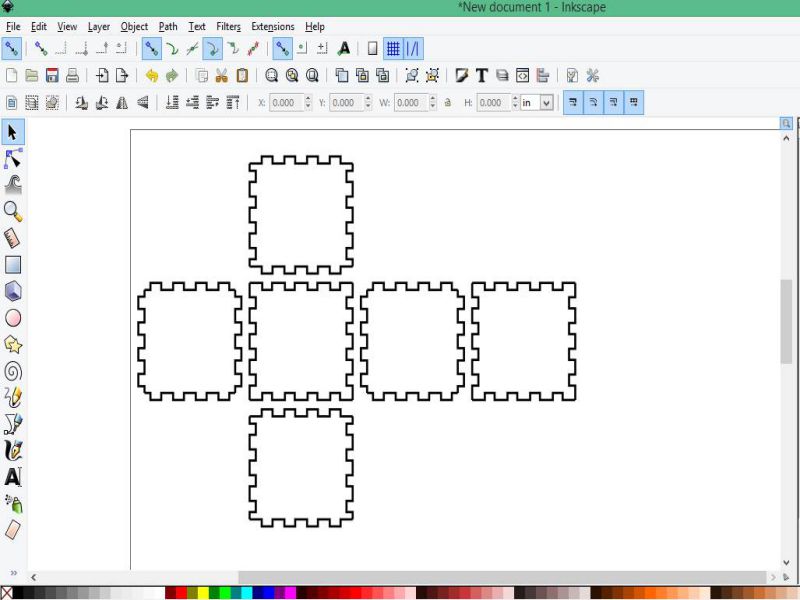Increase H value stepper arrow
800x600 pixels.
point(515,98)
